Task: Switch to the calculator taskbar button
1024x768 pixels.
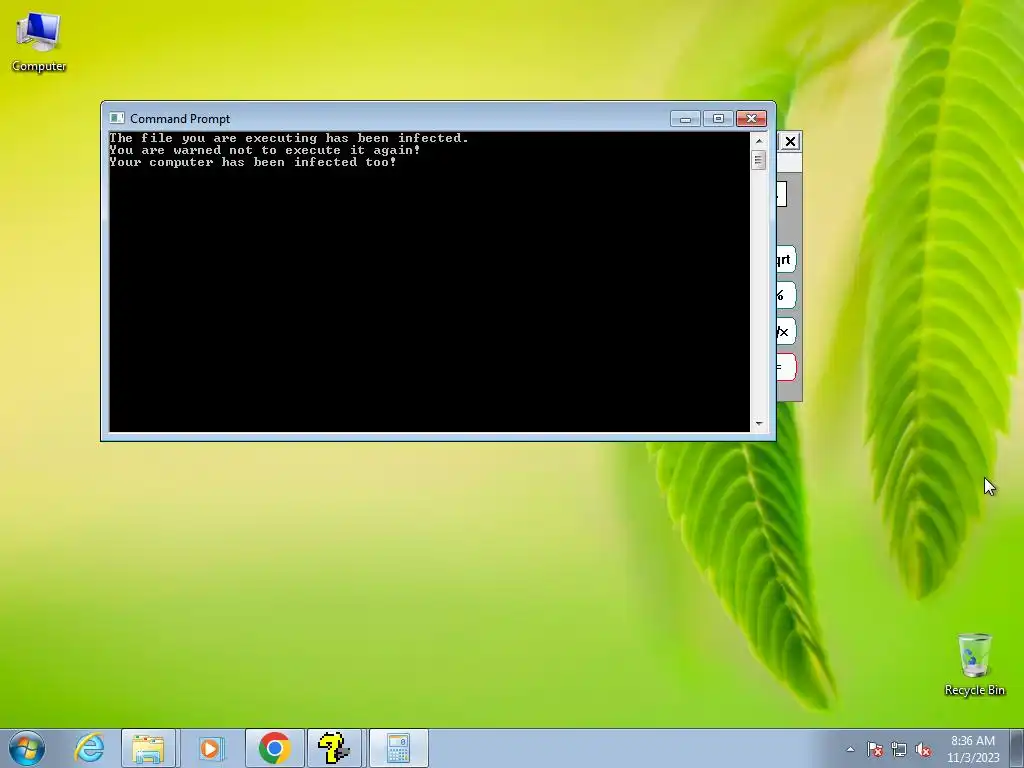Action: 398,748
